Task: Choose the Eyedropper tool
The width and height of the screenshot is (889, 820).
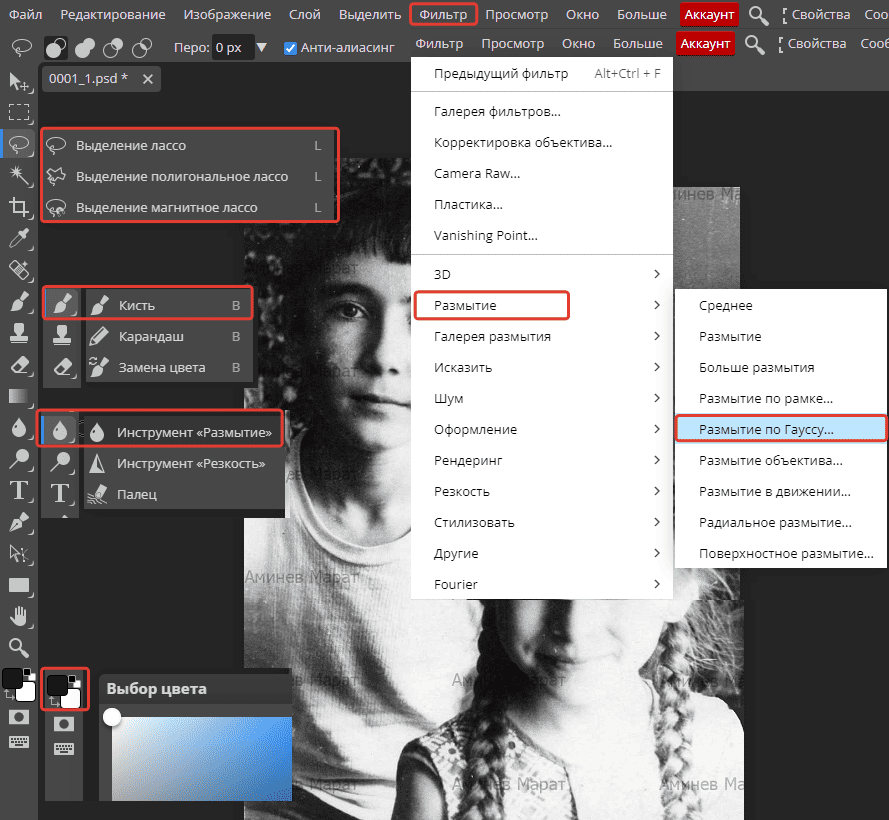Action: pos(19,239)
